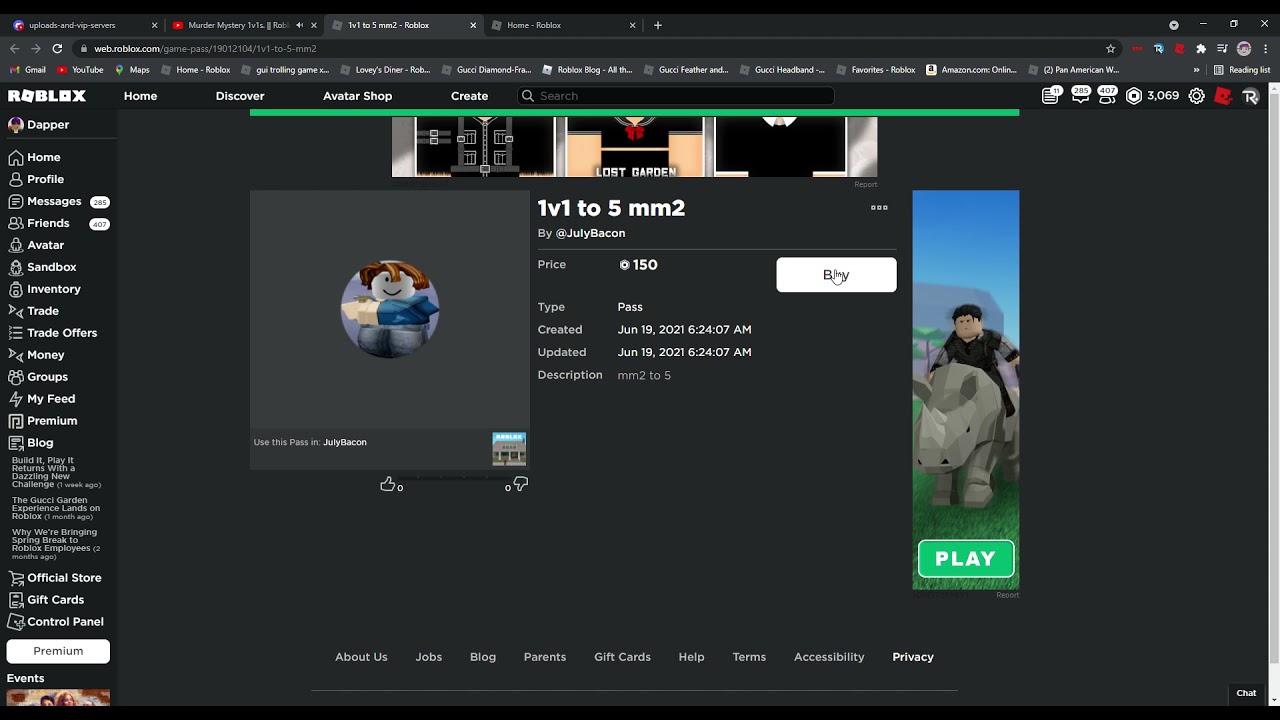Go back with browser back arrow

pos(14,48)
